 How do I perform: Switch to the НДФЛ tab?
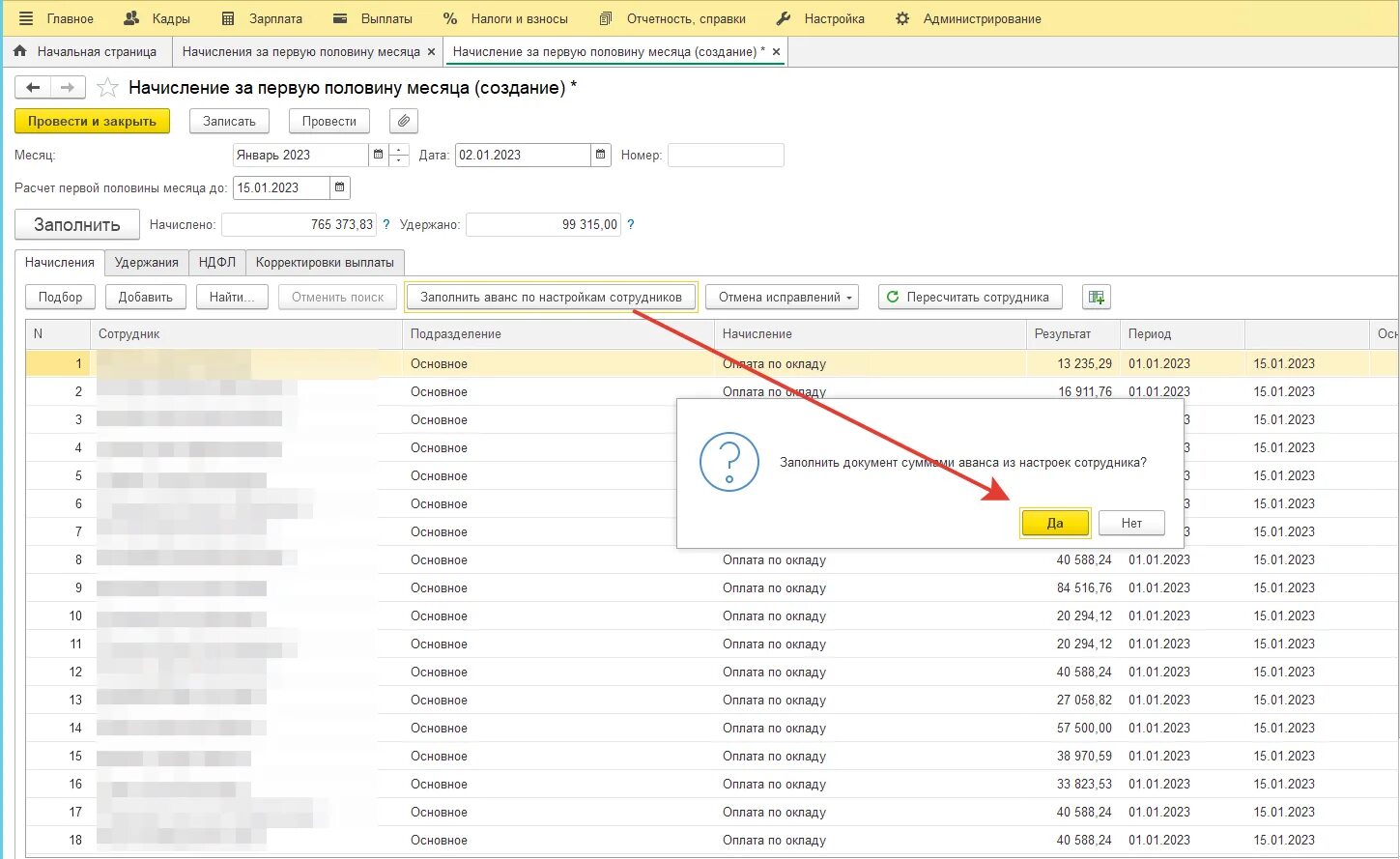(217, 262)
